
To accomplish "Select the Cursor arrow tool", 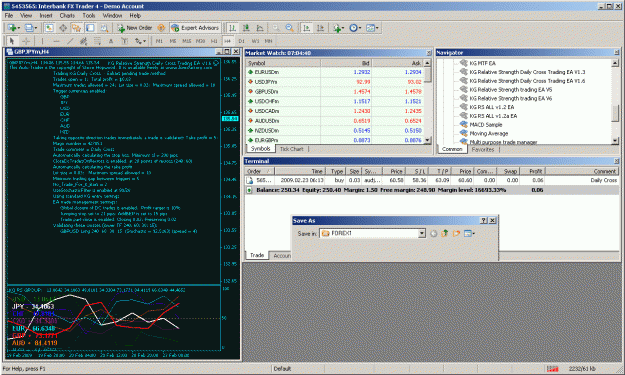I will pyautogui.click(x=12, y=41).
